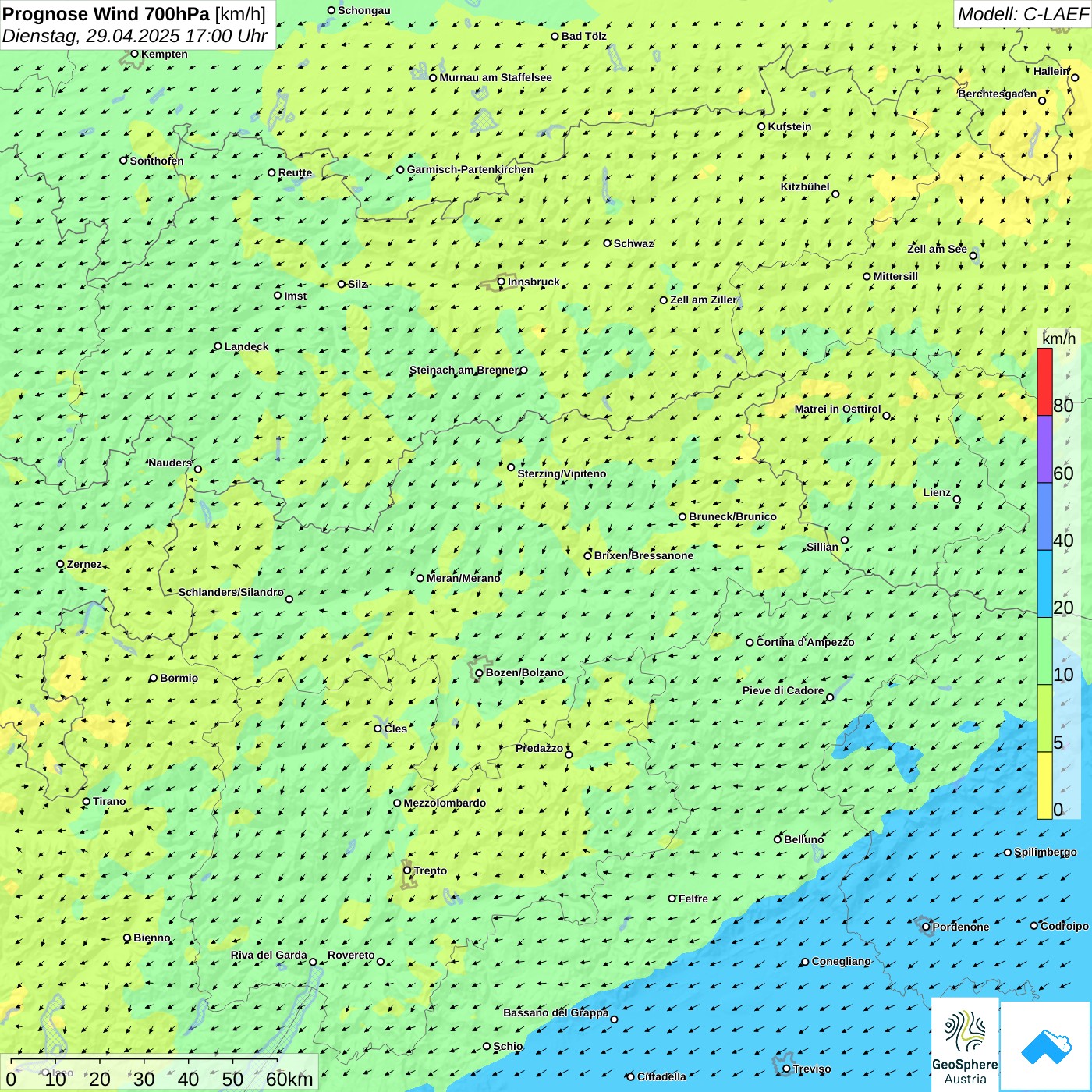Select the Cortina d'Ampezzo marker
Viewport: 1092px width, 1092px height.
750,643
